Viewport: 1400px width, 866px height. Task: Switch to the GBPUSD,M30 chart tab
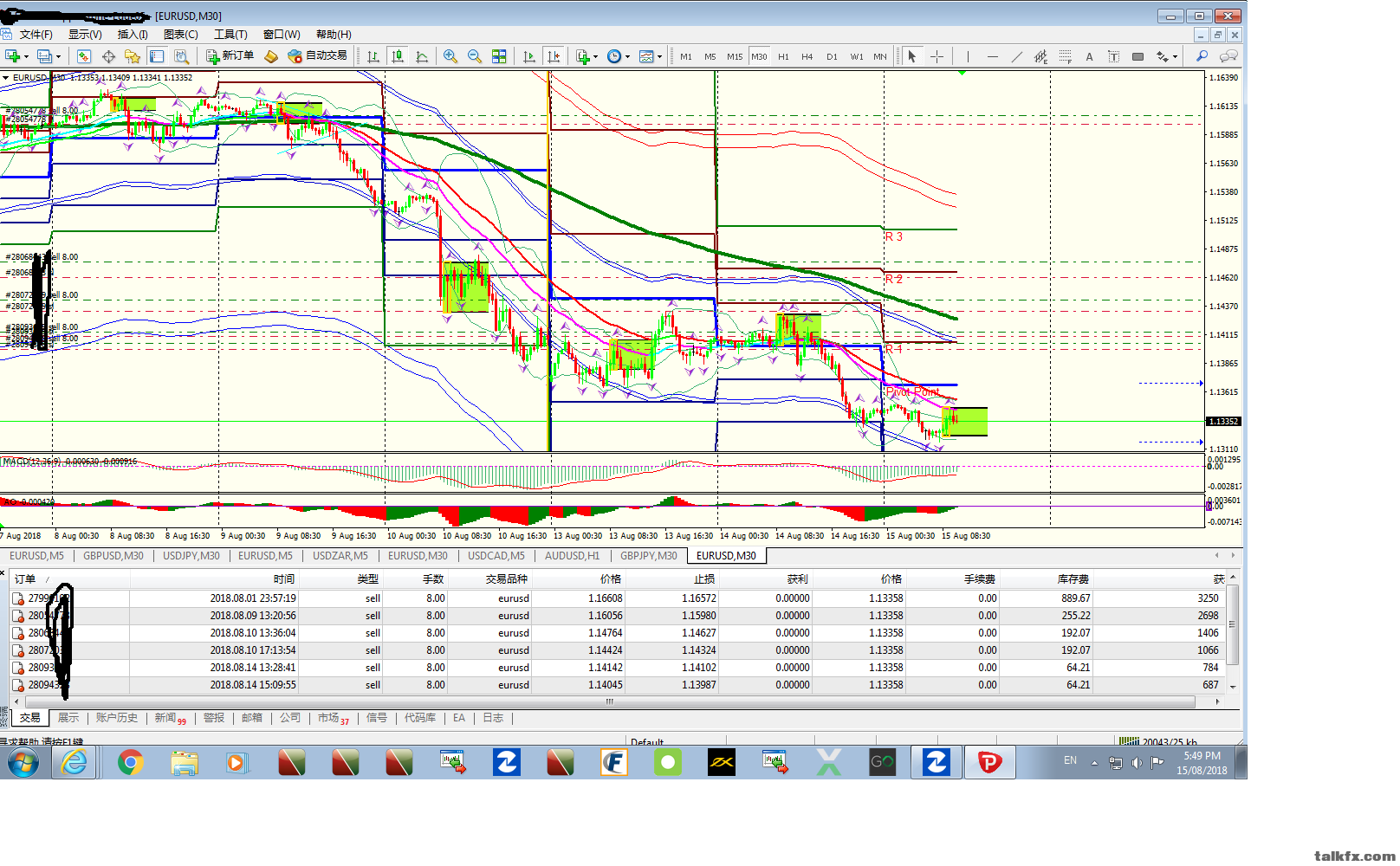click(113, 556)
